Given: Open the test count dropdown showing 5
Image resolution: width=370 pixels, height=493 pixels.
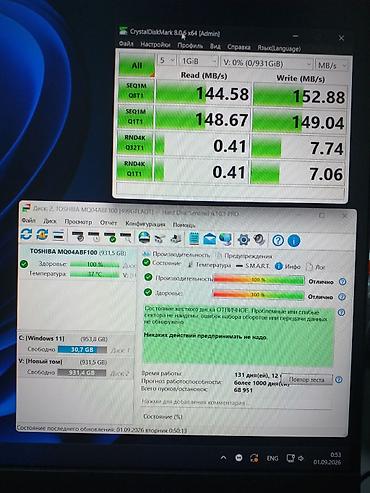Looking at the screenshot, I should click(x=166, y=60).
